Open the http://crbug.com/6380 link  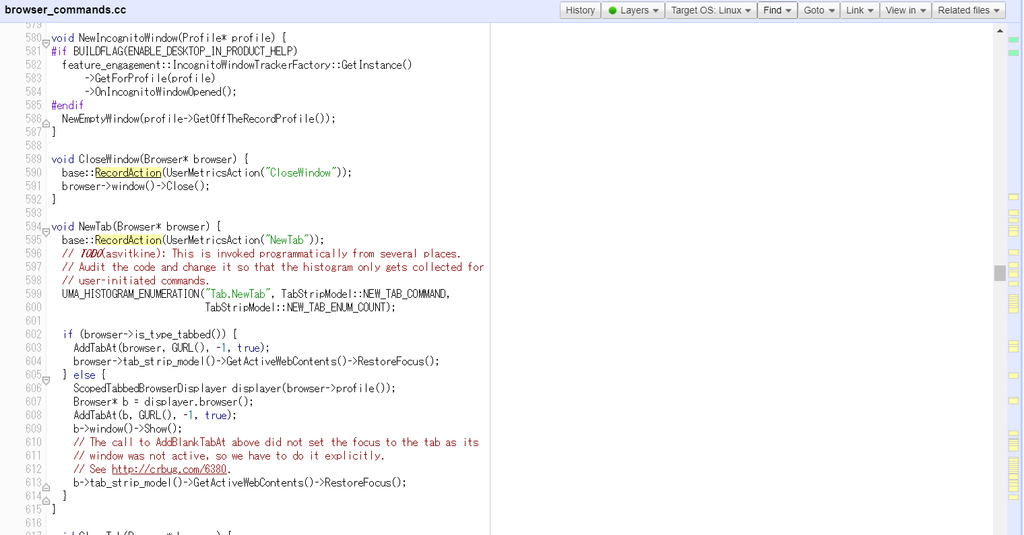(x=168, y=469)
